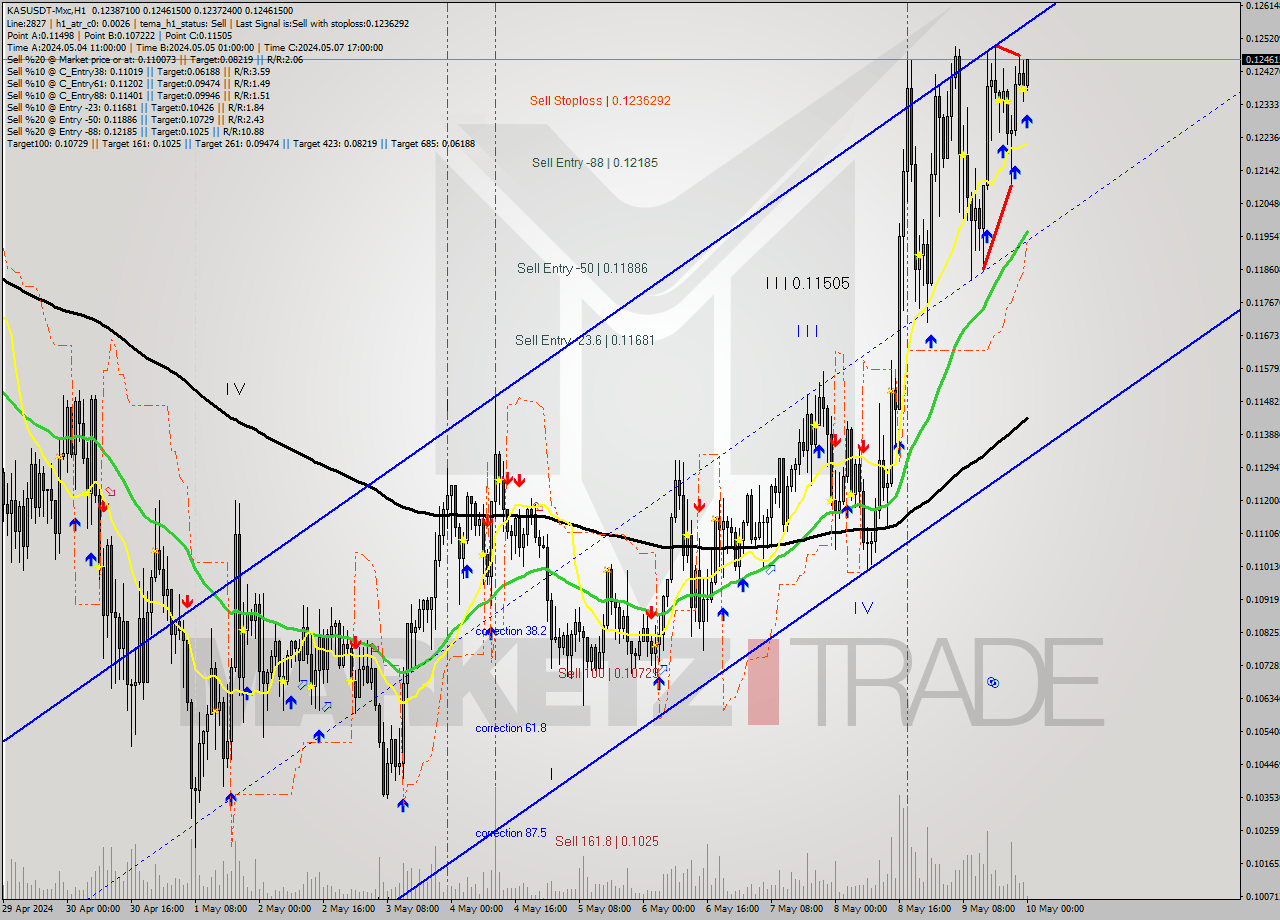Select the 'correction 38.2' label

pos(511,631)
